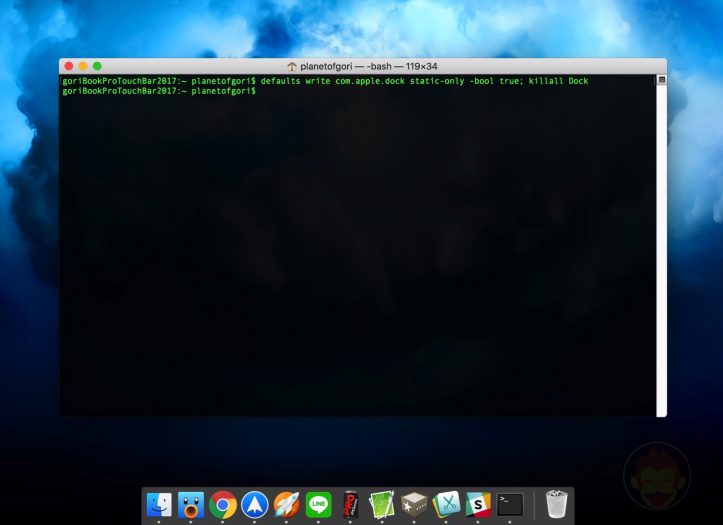Click 'static-only' in the command line

pos(437,81)
